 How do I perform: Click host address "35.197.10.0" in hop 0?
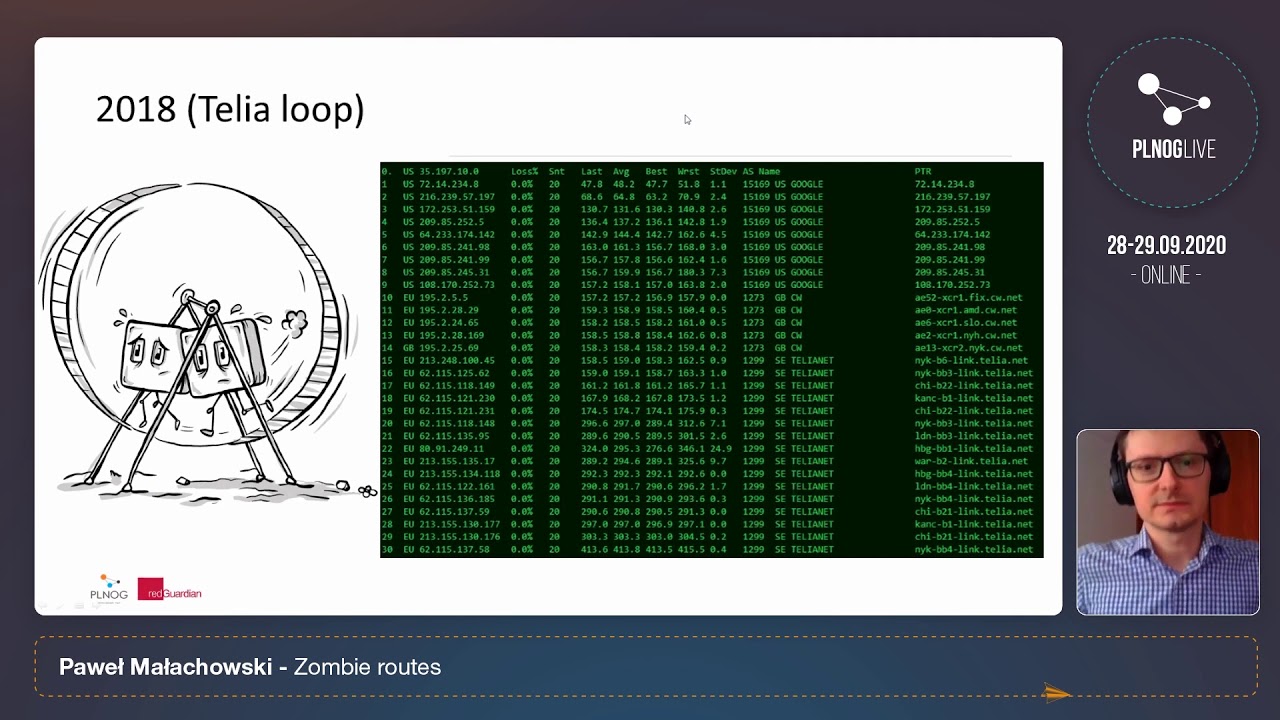tap(449, 172)
